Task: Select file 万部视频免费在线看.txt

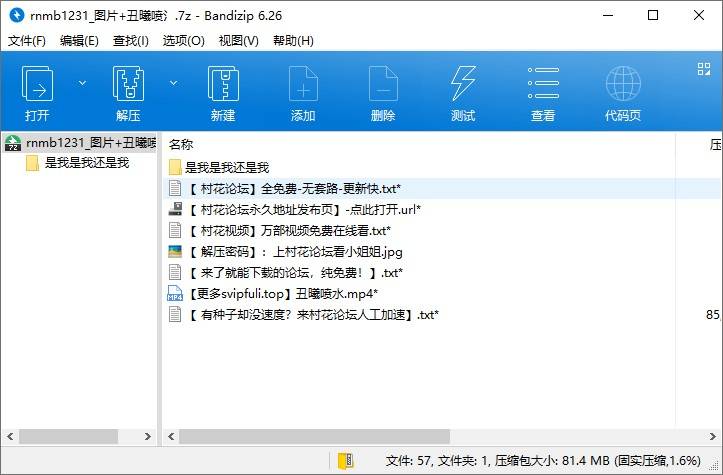Action: click(x=290, y=231)
